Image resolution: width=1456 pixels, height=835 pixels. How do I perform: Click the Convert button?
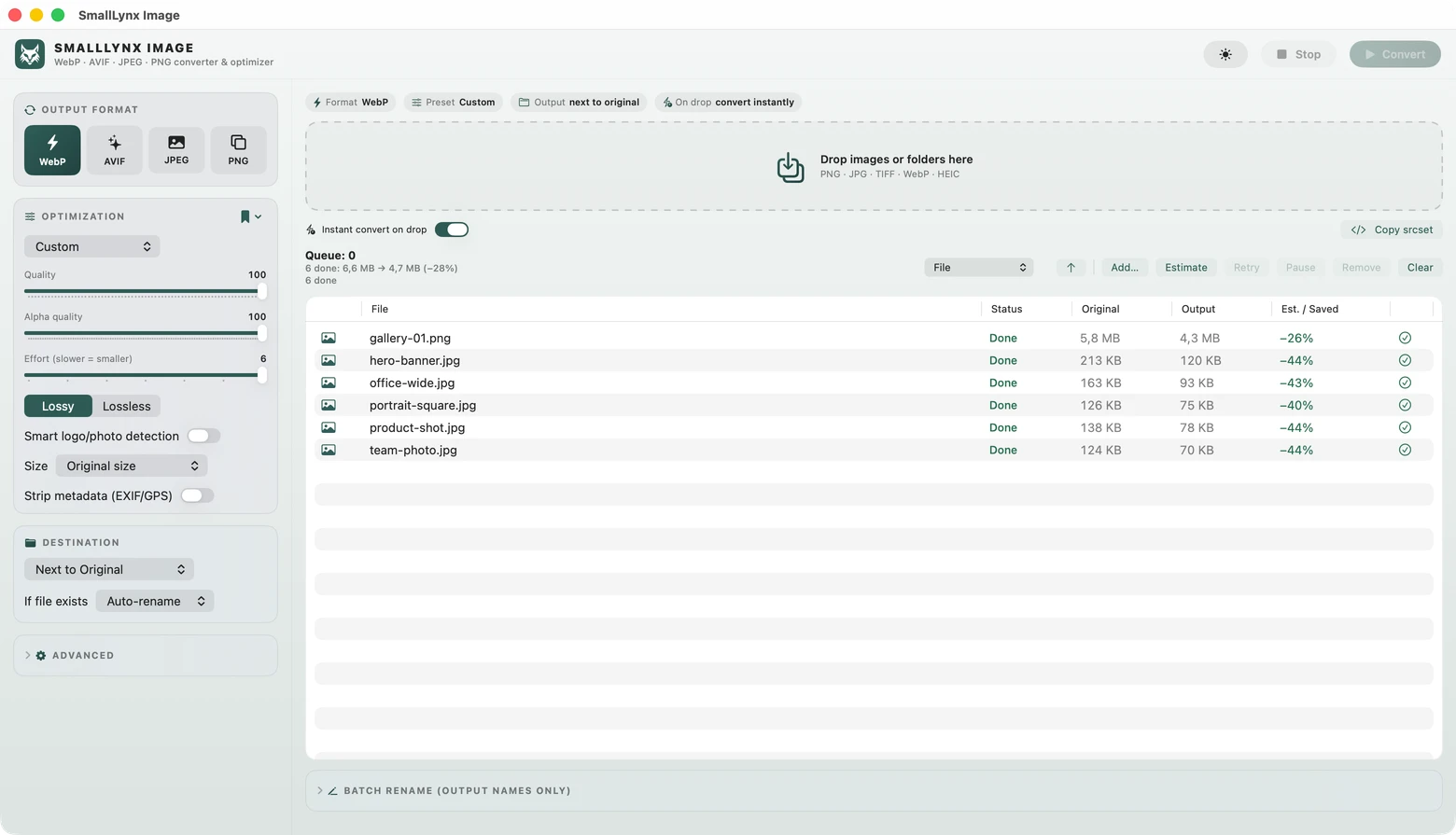tap(1395, 54)
